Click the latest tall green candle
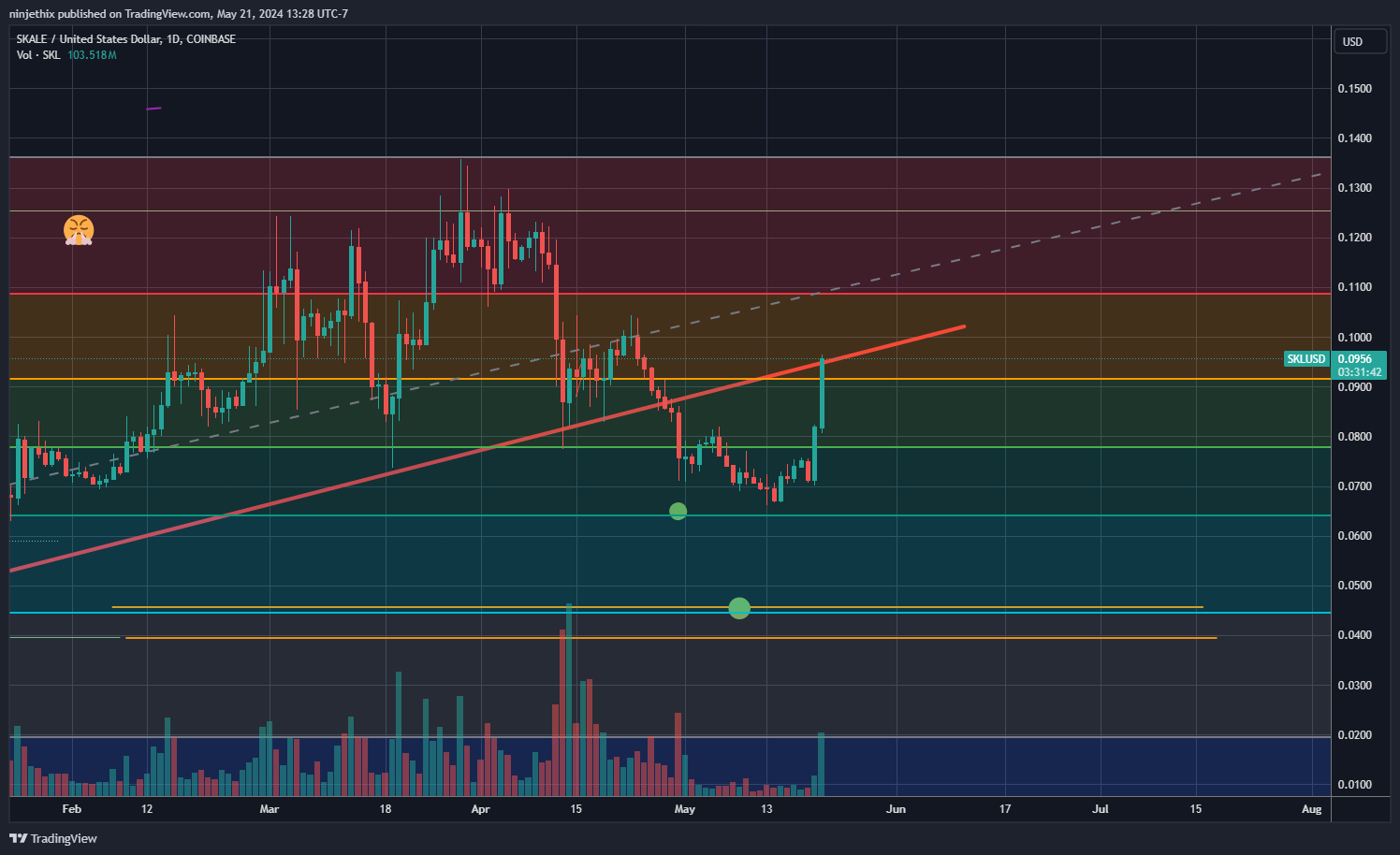 (x=822, y=394)
